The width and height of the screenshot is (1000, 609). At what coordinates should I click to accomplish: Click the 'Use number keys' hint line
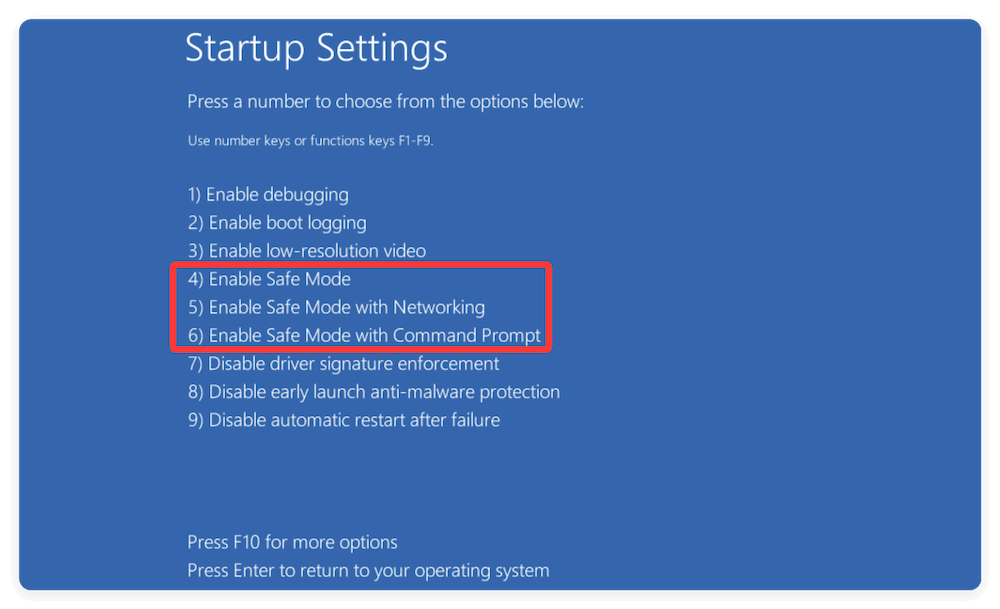coord(310,141)
